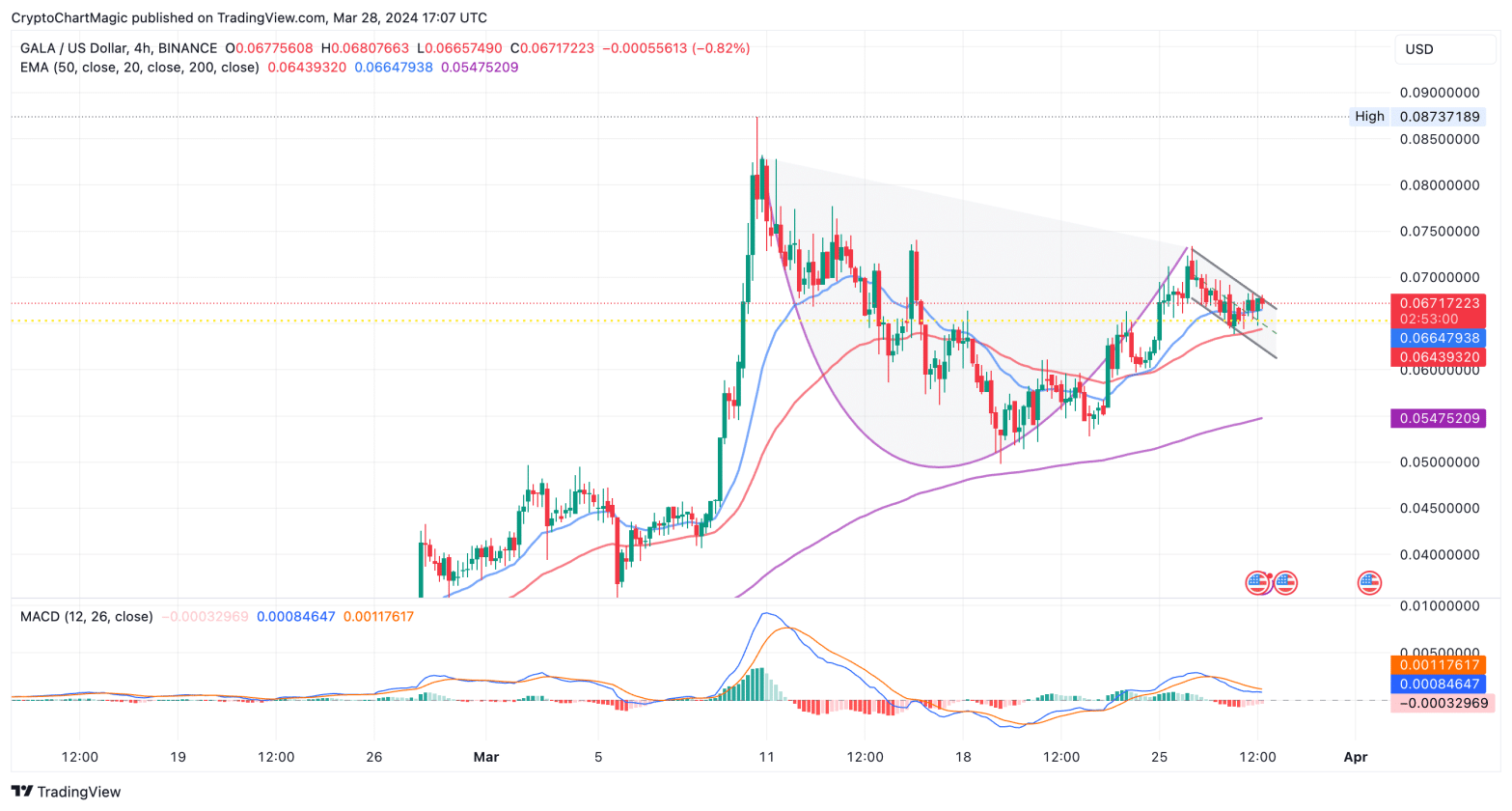
Task: Click the EMA (50, close, 20, close, 200, close) legend
Action: pyautogui.click(x=140, y=68)
